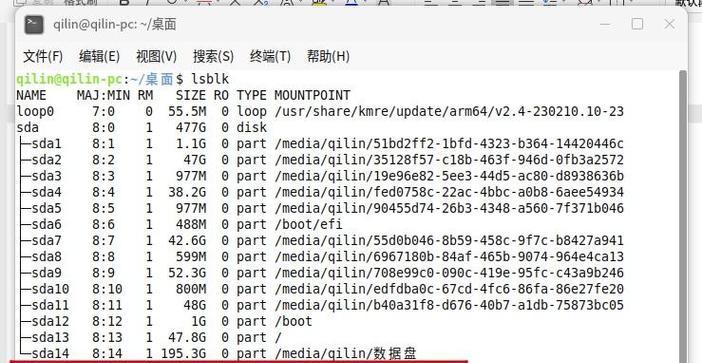Click the 'sda5' partition name

(46, 208)
